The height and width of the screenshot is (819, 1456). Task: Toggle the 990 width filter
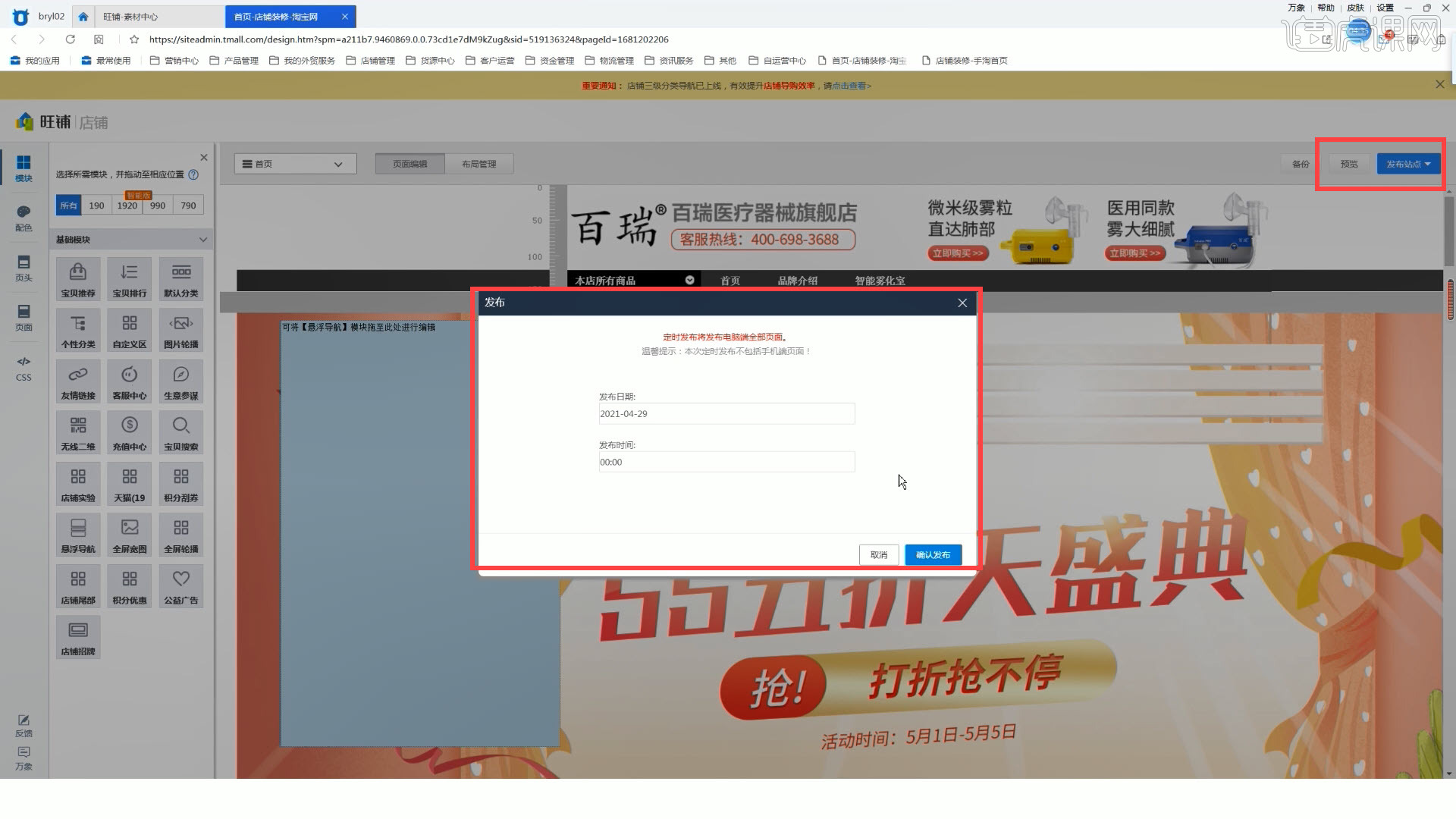coord(158,206)
